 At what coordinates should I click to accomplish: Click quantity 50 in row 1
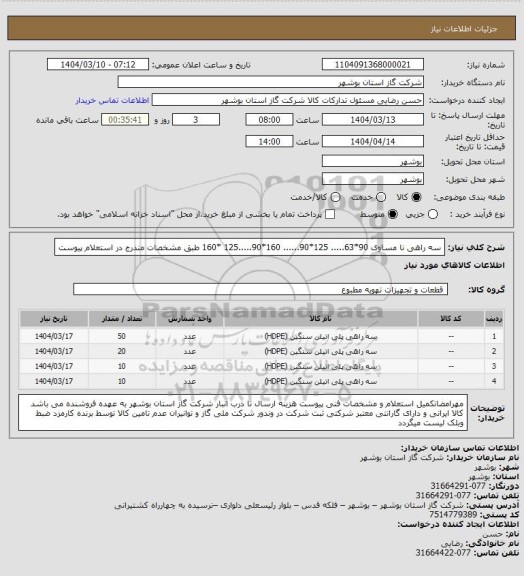(x=122, y=336)
